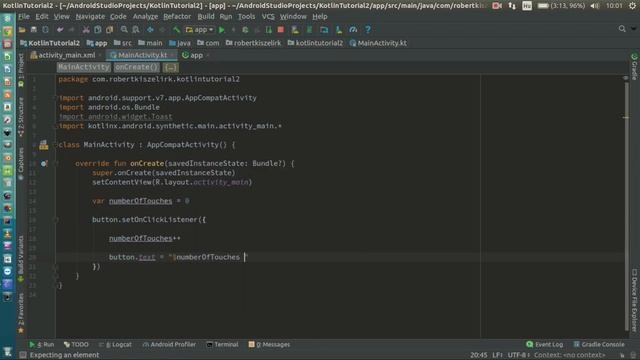Open the Build menu
640x360 pixels.
coord(206,16)
